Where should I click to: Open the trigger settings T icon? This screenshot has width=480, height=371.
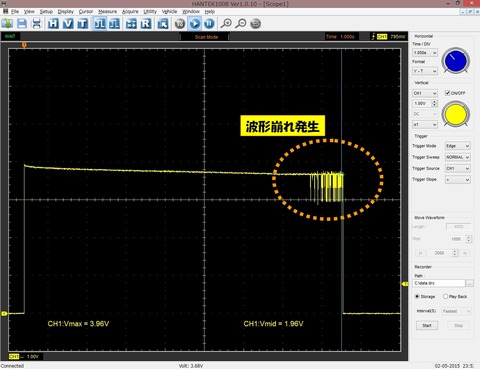pos(82,24)
